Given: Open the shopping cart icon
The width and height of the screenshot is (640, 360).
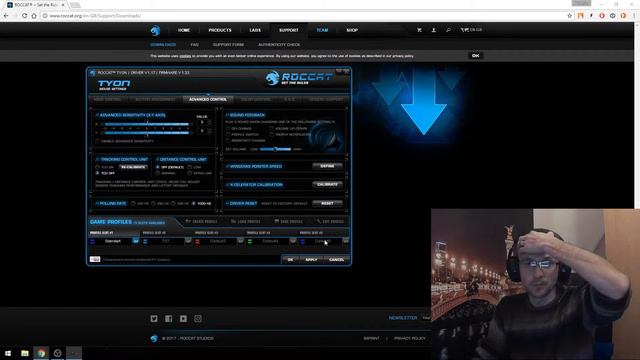Looking at the screenshot, I should (x=419, y=30).
